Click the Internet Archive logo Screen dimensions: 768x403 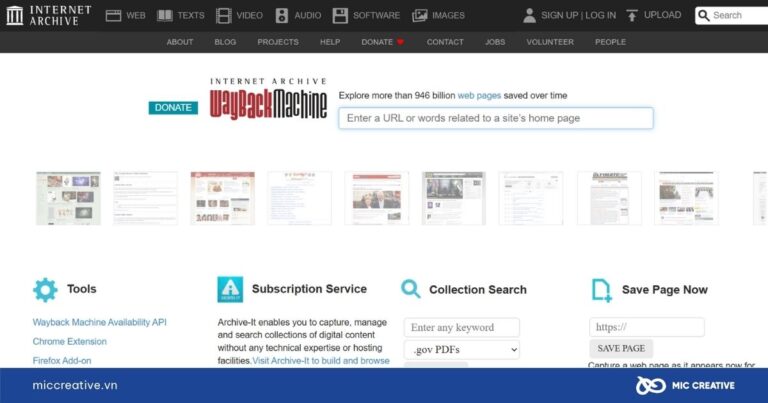coord(48,15)
